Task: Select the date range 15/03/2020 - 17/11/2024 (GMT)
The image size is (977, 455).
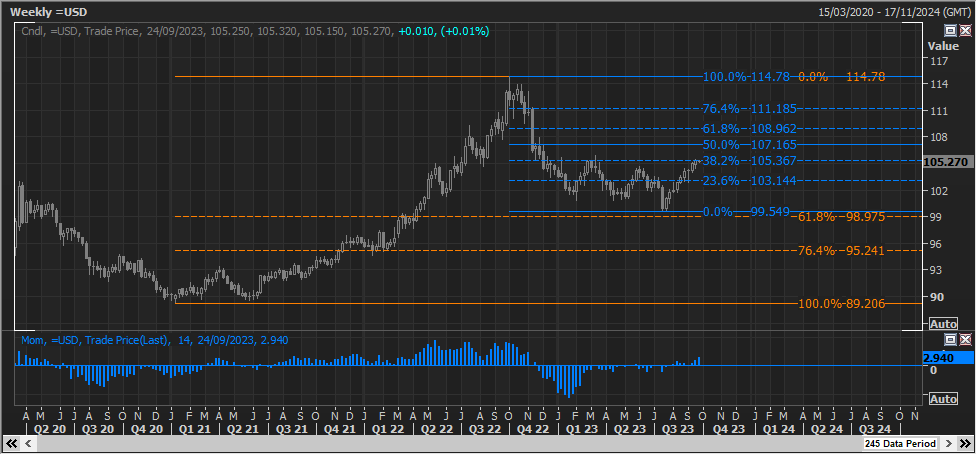Action: (x=895, y=12)
